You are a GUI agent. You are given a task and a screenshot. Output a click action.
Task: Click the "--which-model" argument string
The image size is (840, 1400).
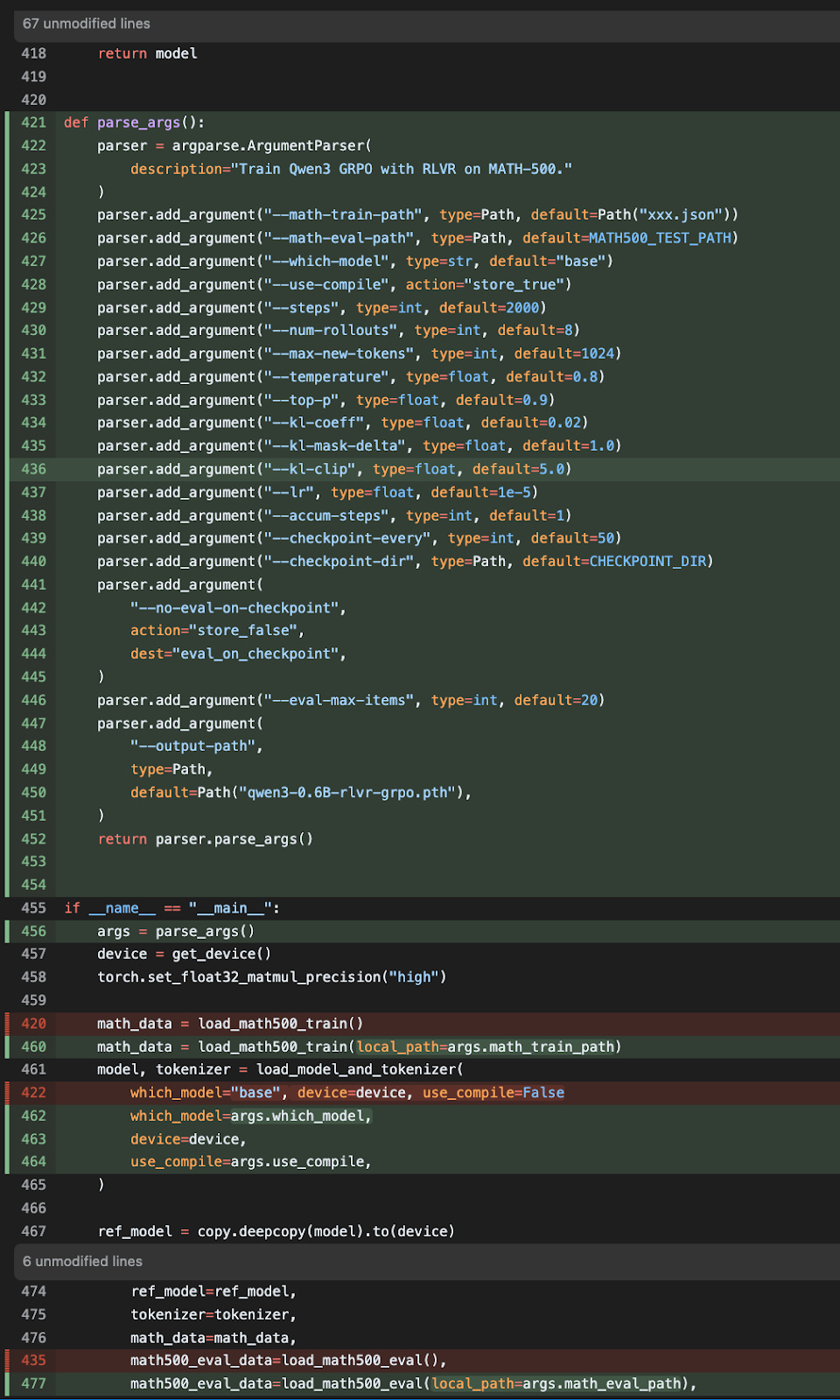326,261
